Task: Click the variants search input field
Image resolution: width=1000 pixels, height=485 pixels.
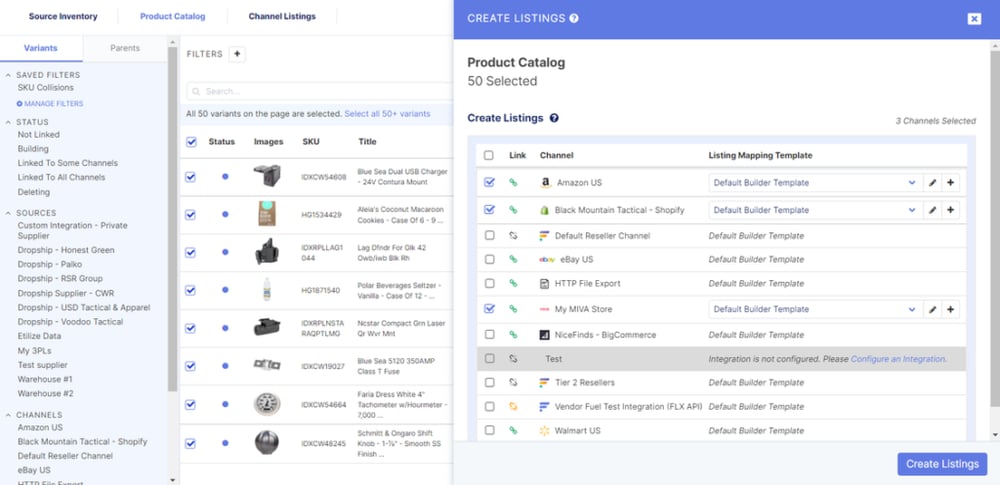Action: (320, 91)
